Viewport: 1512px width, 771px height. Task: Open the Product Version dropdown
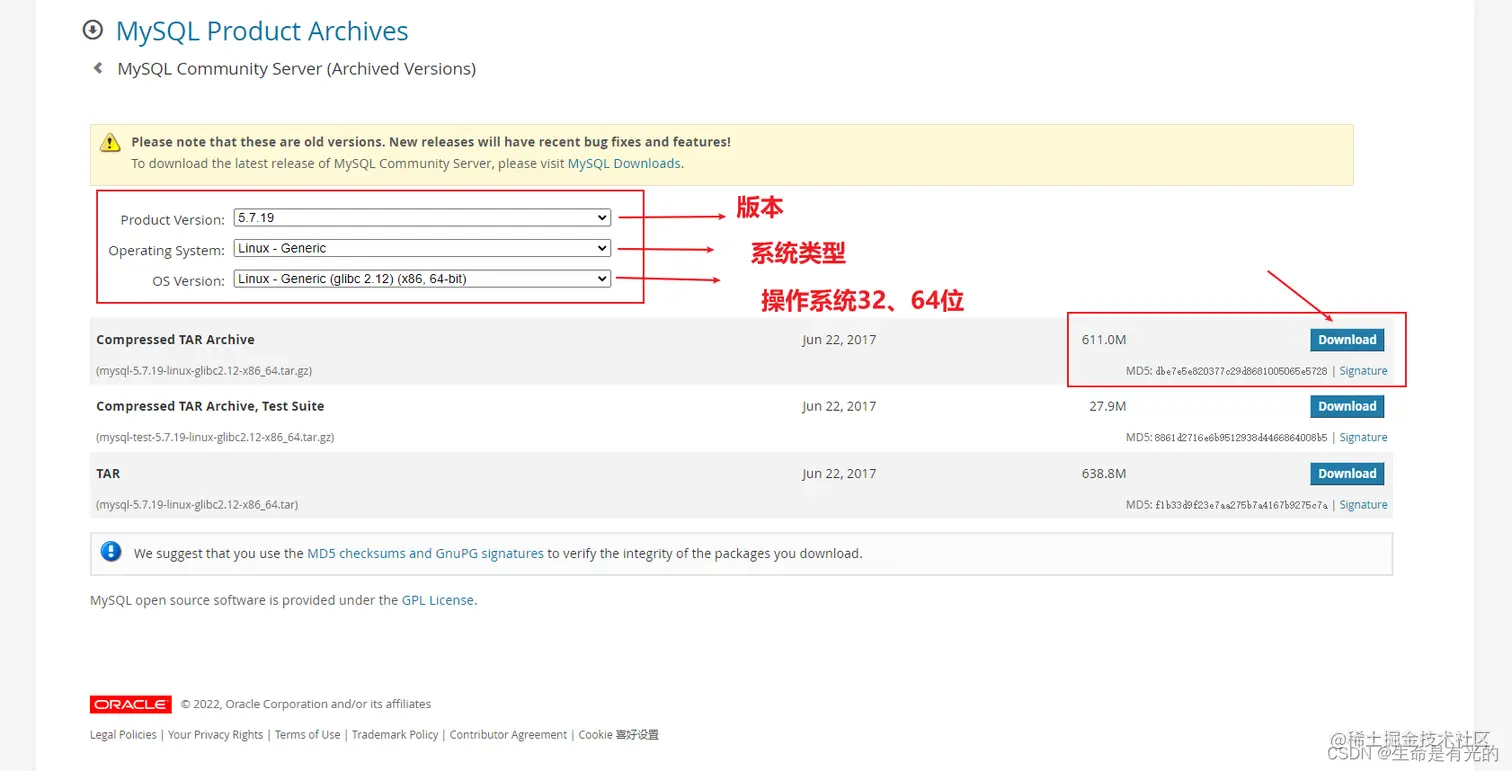click(x=422, y=218)
